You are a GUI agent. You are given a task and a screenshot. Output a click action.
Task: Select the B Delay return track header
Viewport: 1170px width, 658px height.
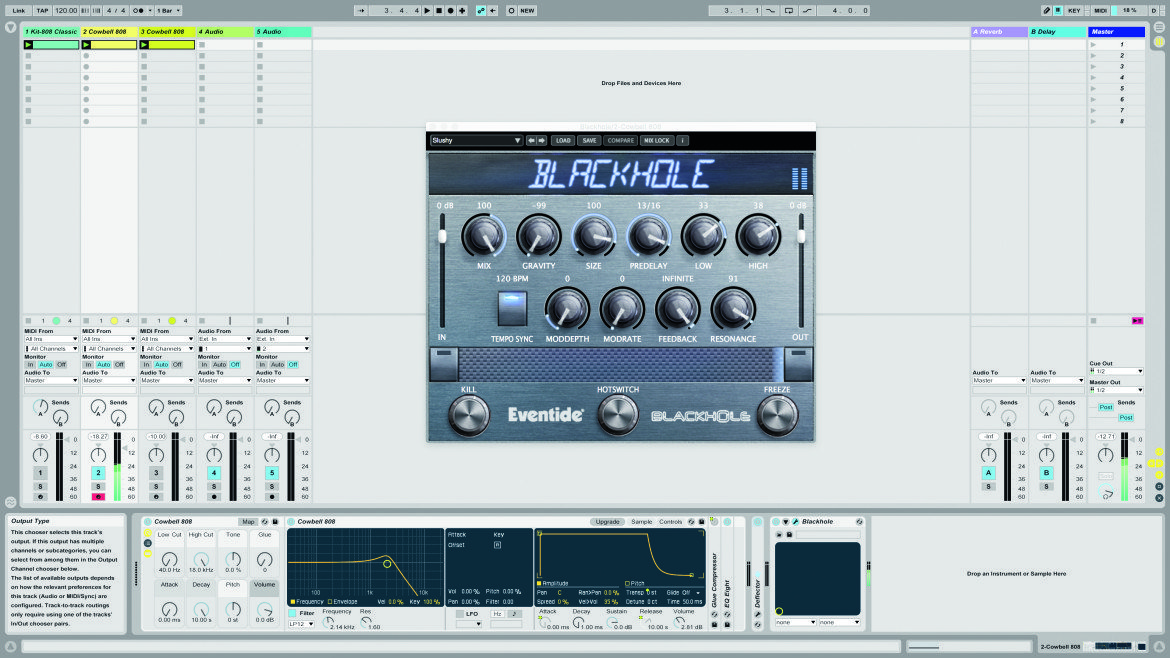tap(1057, 32)
